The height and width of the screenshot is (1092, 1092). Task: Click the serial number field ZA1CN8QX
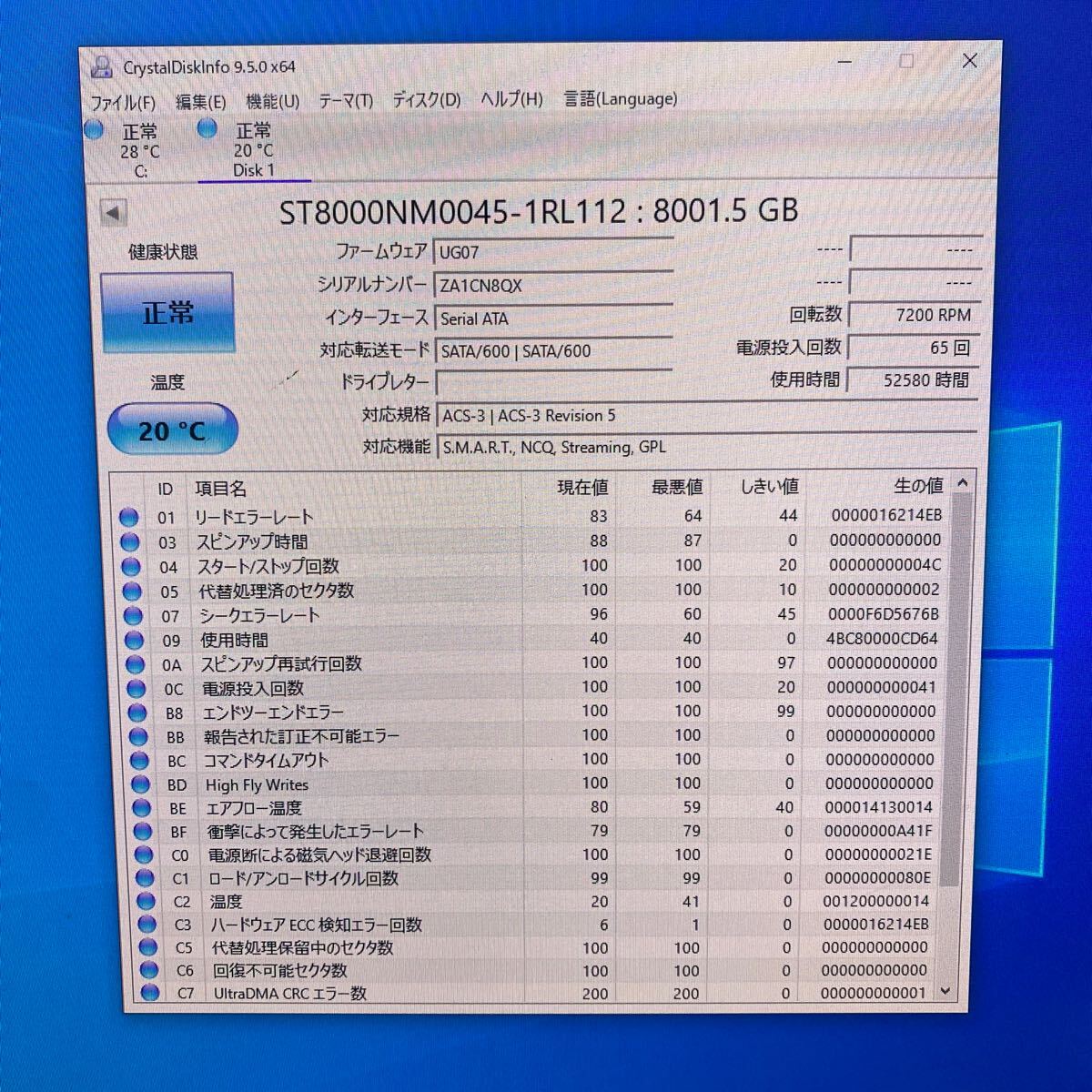coord(552,285)
